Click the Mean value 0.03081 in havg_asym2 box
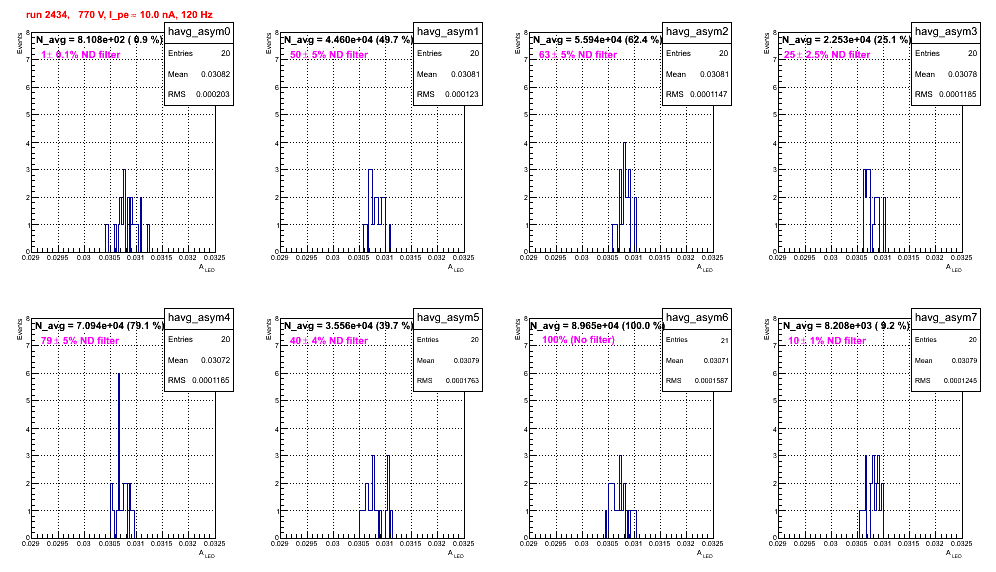996x572 pixels. coord(714,74)
